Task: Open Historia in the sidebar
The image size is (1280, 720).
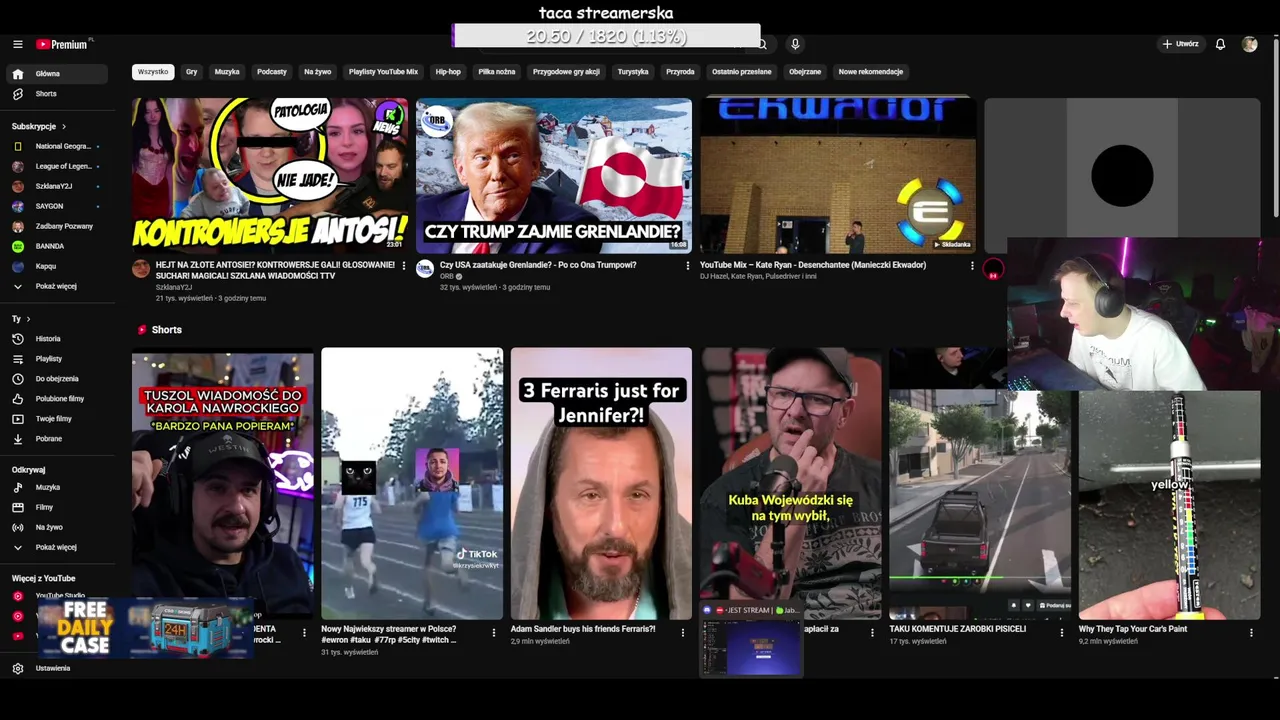Action: coord(56,339)
